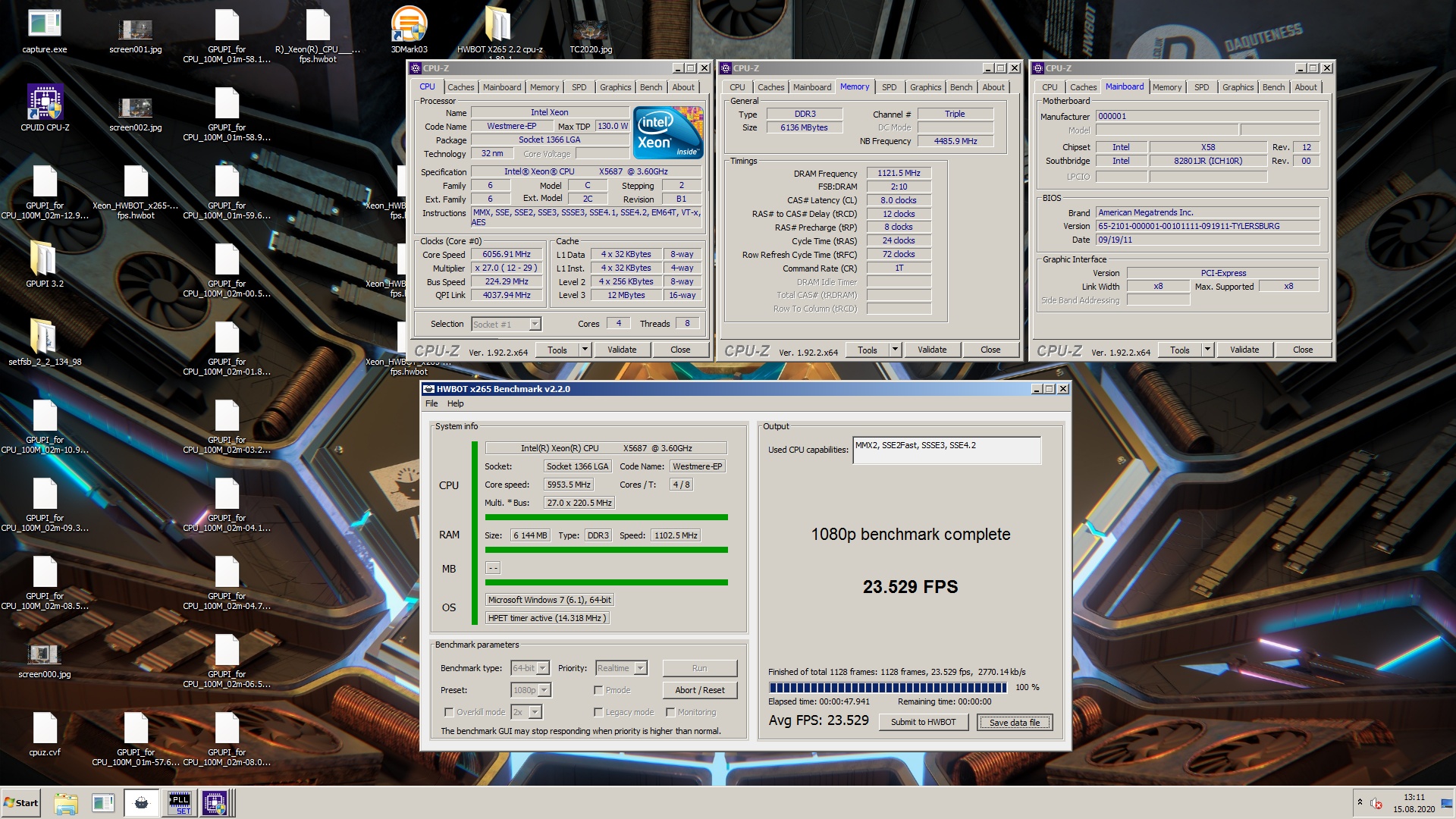Open cpuz.cvf desktop file

(45, 734)
